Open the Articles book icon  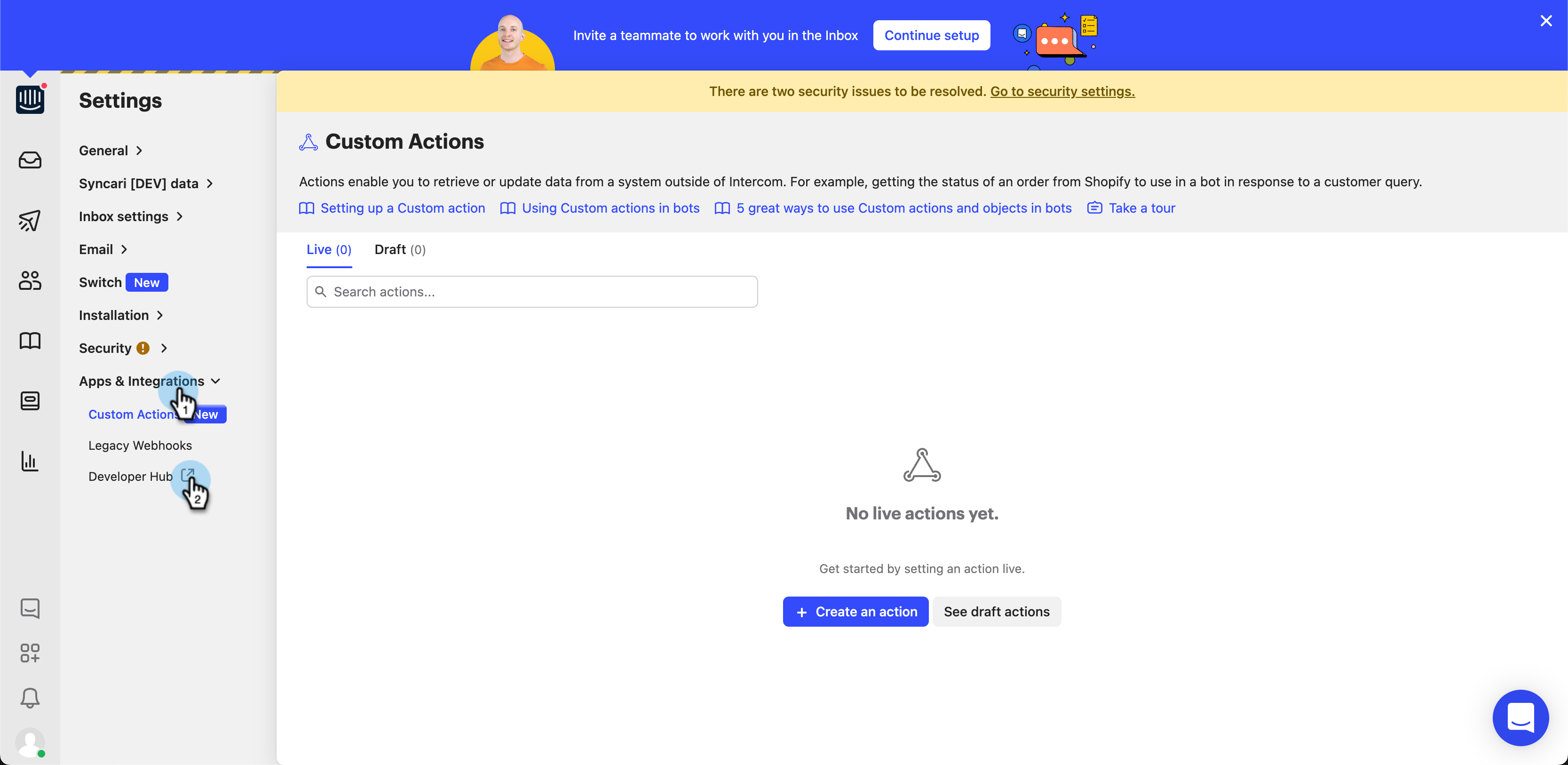tap(30, 341)
